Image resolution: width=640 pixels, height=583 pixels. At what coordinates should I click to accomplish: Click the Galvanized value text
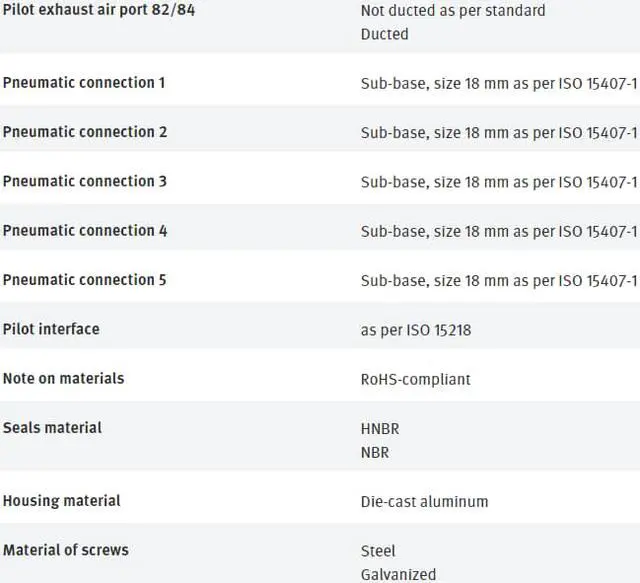(398, 574)
